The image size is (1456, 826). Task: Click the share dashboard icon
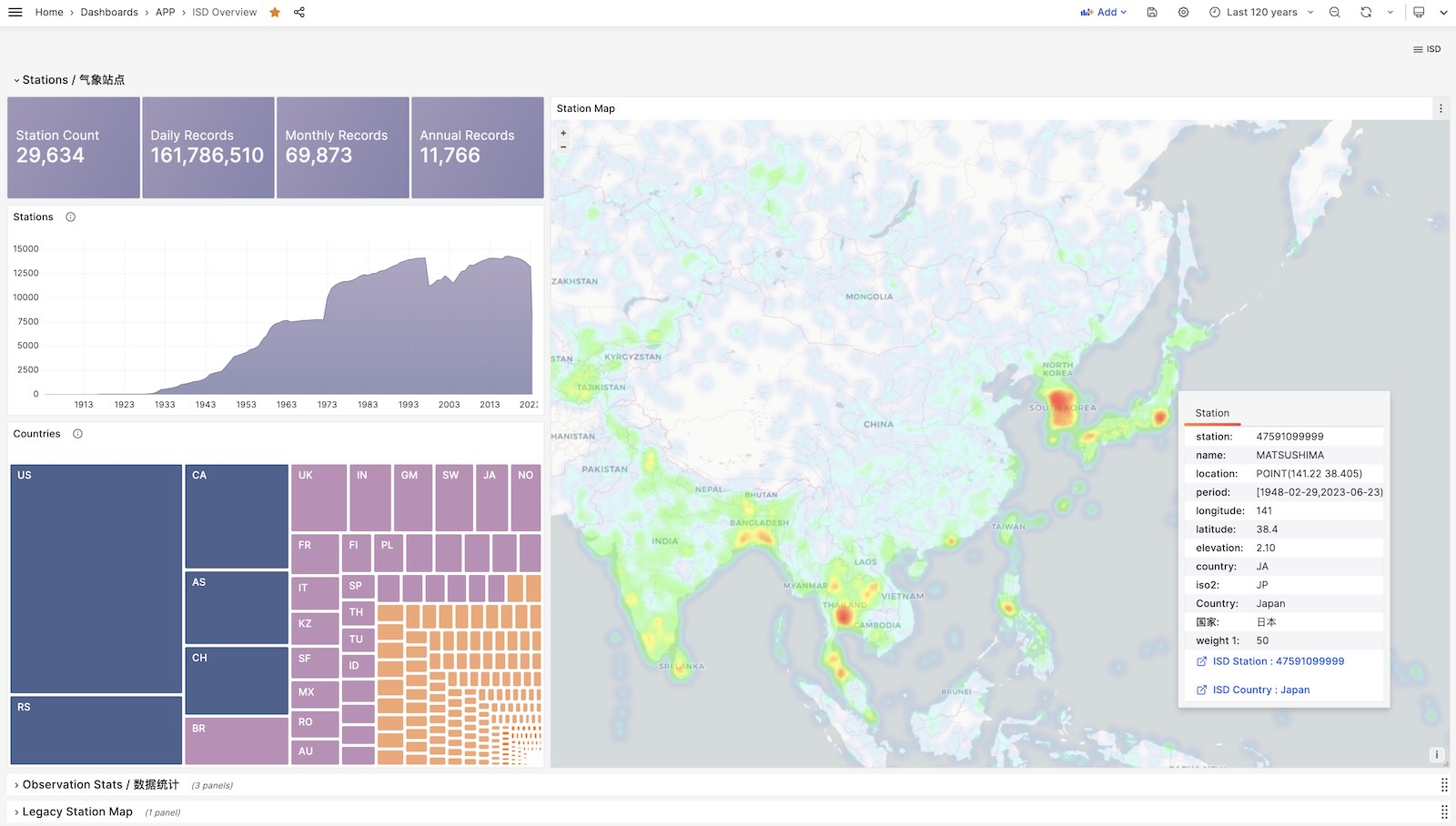click(x=298, y=12)
